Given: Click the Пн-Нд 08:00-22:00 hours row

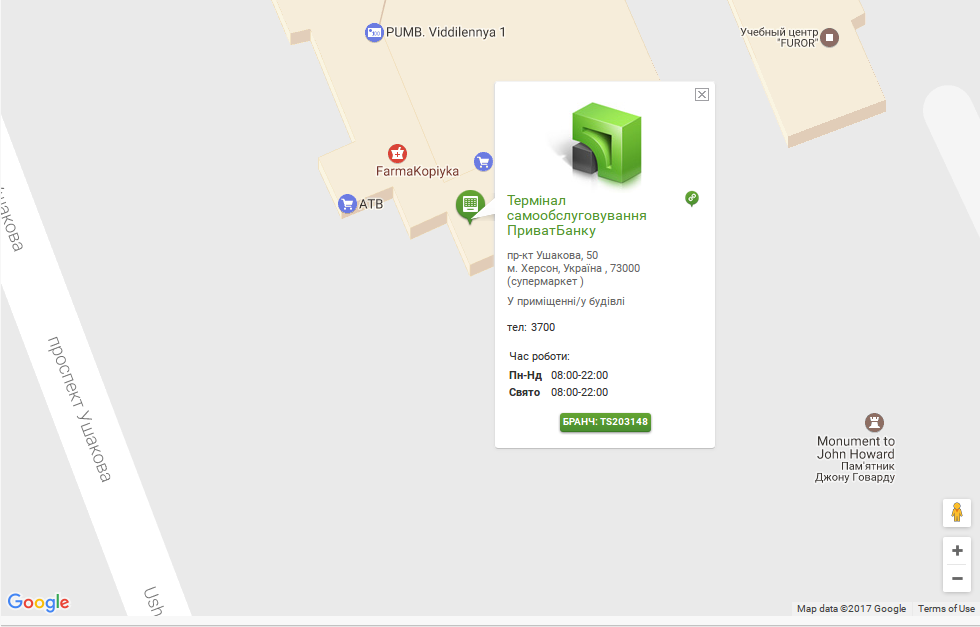Looking at the screenshot, I should coord(558,375).
